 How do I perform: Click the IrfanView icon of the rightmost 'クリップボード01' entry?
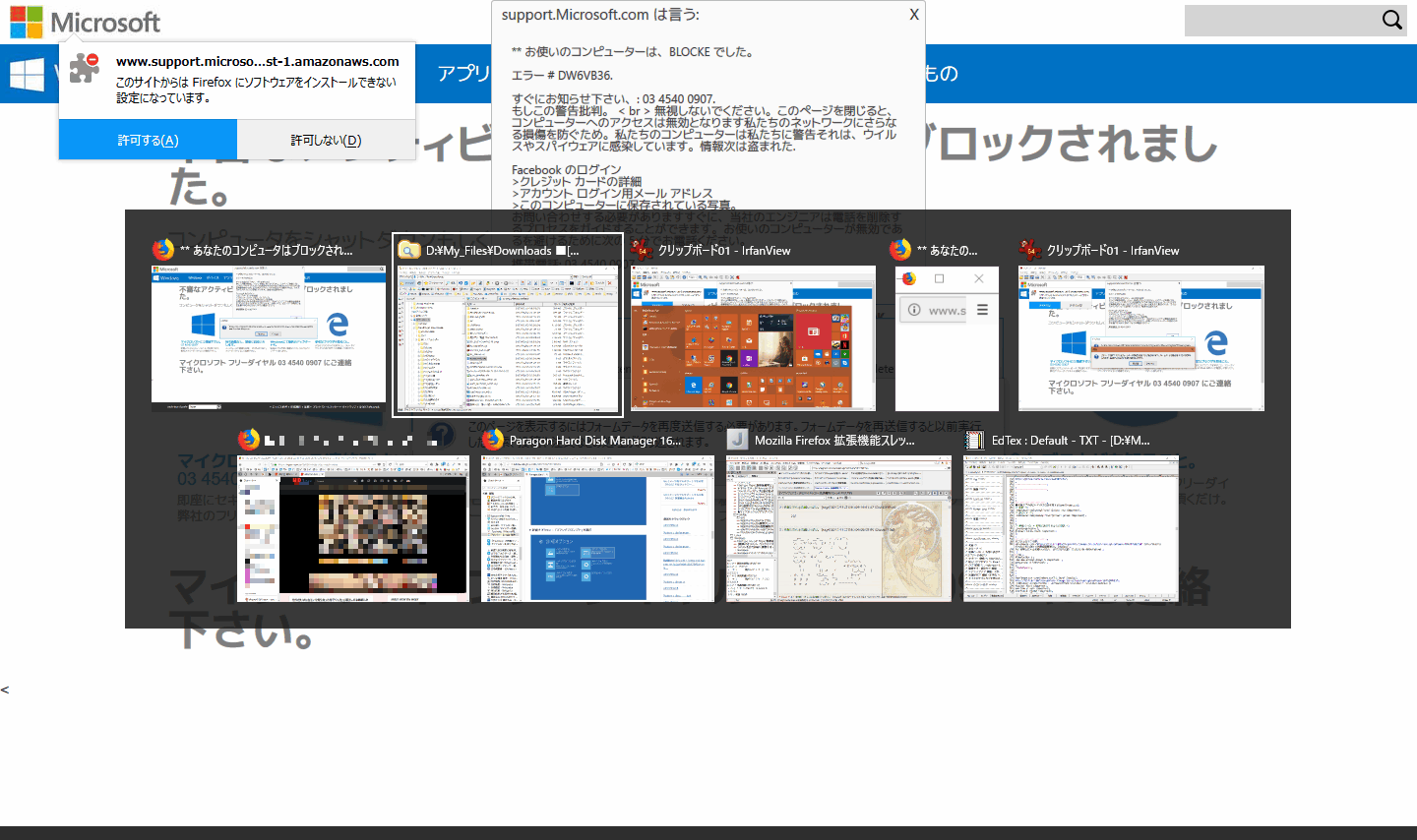point(1030,250)
